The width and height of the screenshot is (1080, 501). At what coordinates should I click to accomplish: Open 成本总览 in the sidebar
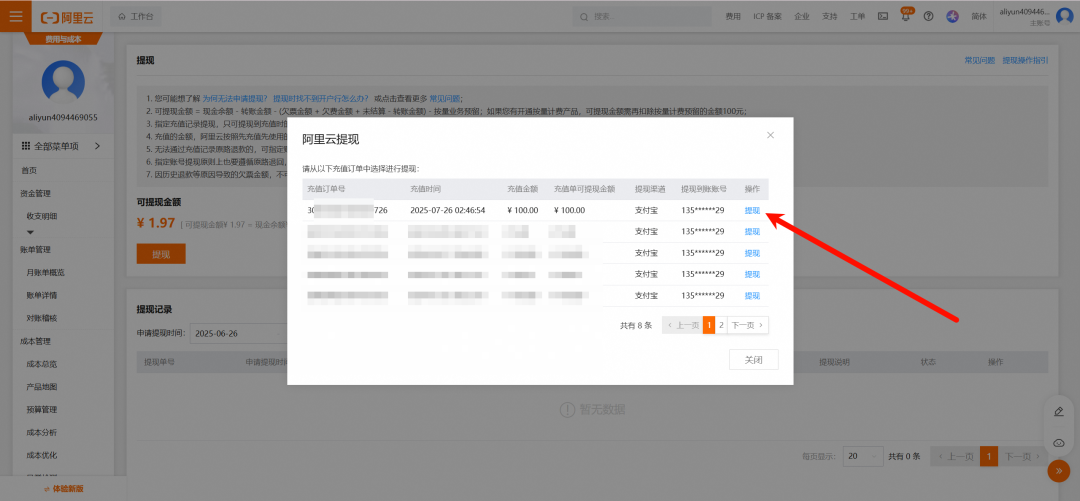point(42,364)
